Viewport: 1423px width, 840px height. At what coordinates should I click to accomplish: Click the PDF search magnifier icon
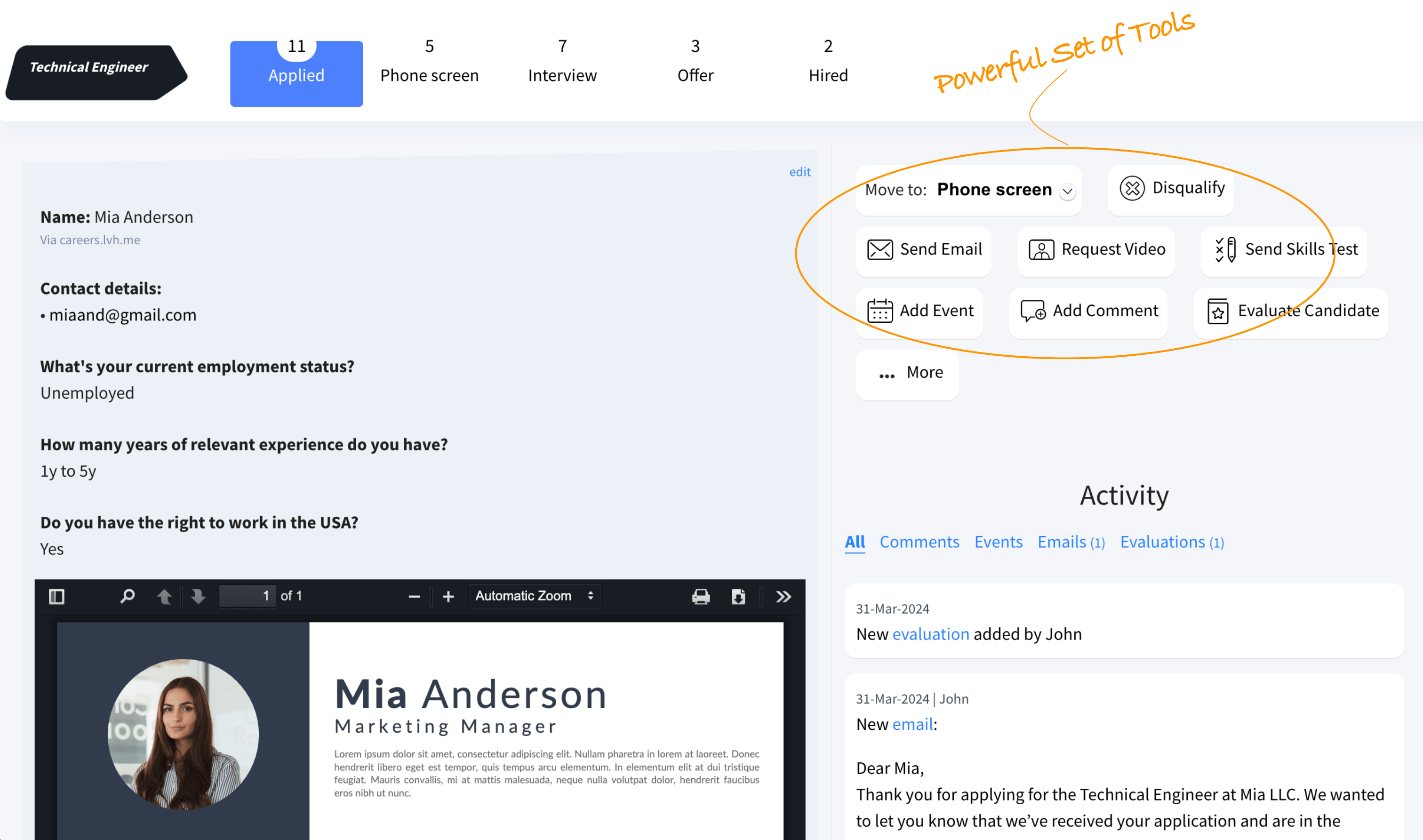pos(128,596)
